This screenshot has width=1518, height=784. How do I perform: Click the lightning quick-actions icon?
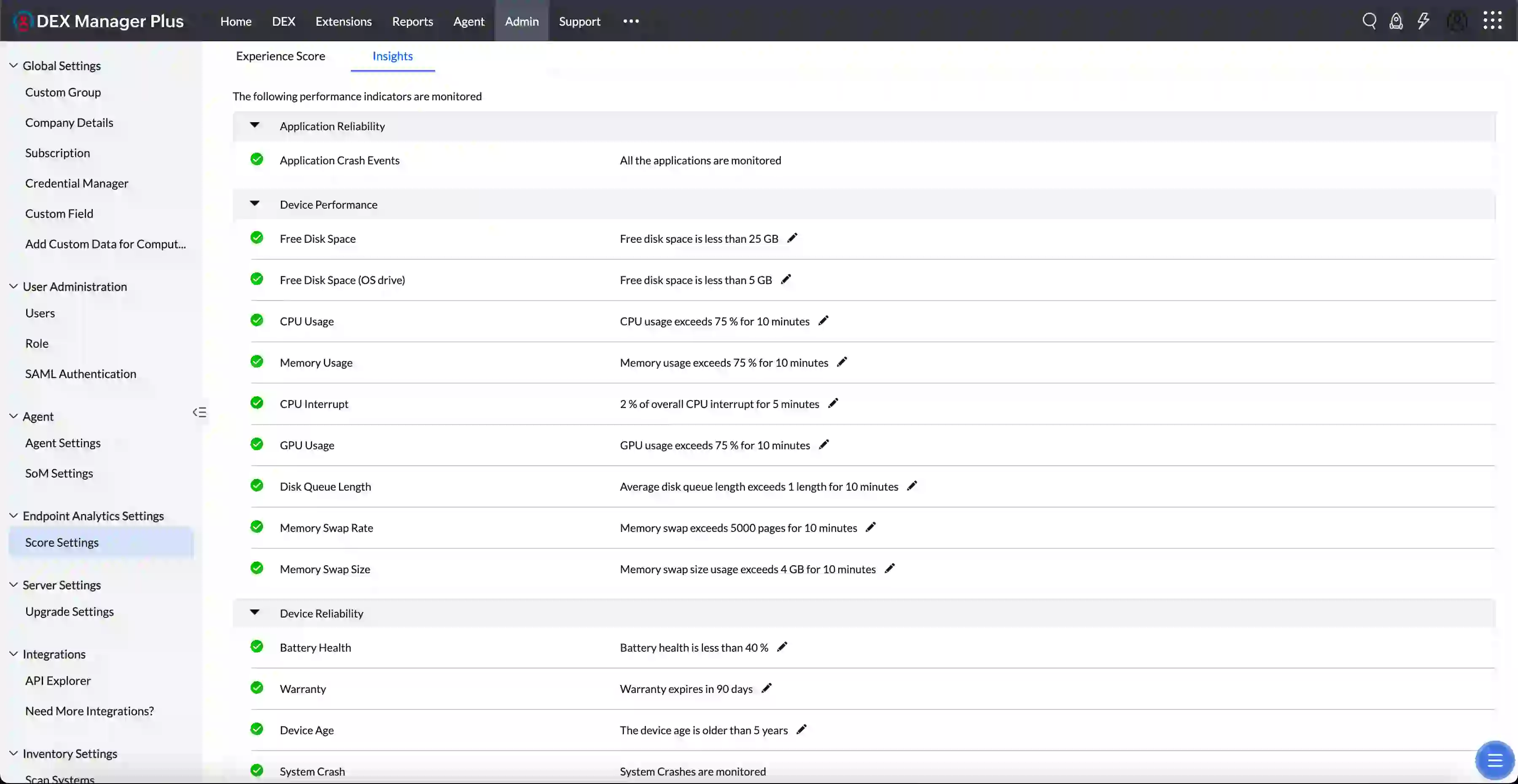point(1424,21)
